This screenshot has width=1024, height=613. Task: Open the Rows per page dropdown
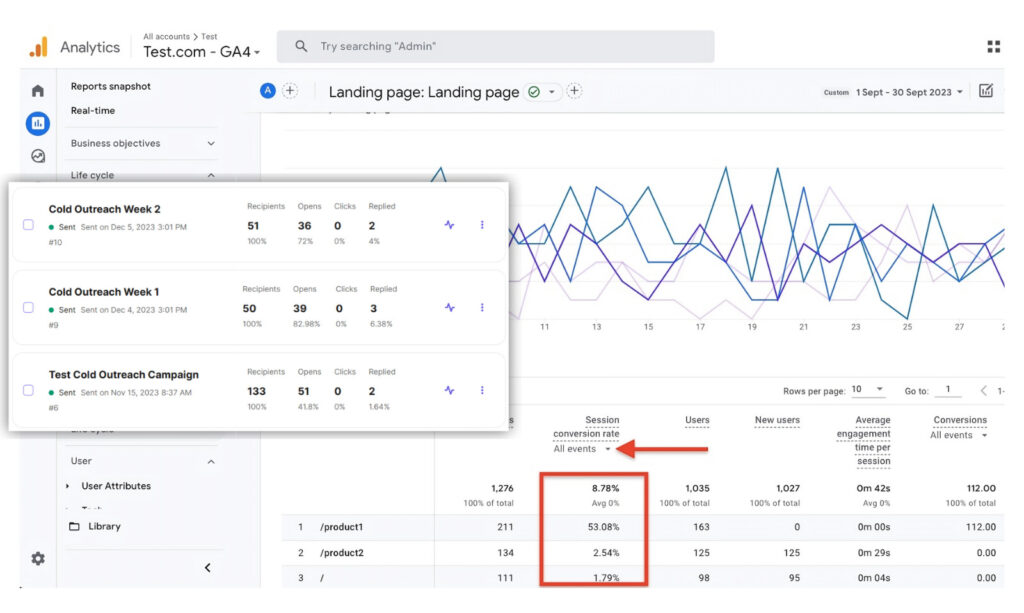(867, 390)
